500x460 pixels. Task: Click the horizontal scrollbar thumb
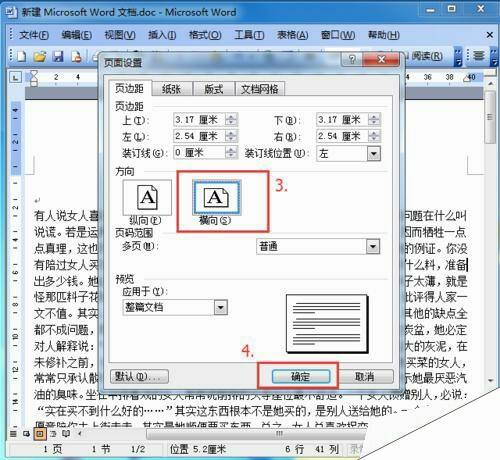click(x=257, y=434)
